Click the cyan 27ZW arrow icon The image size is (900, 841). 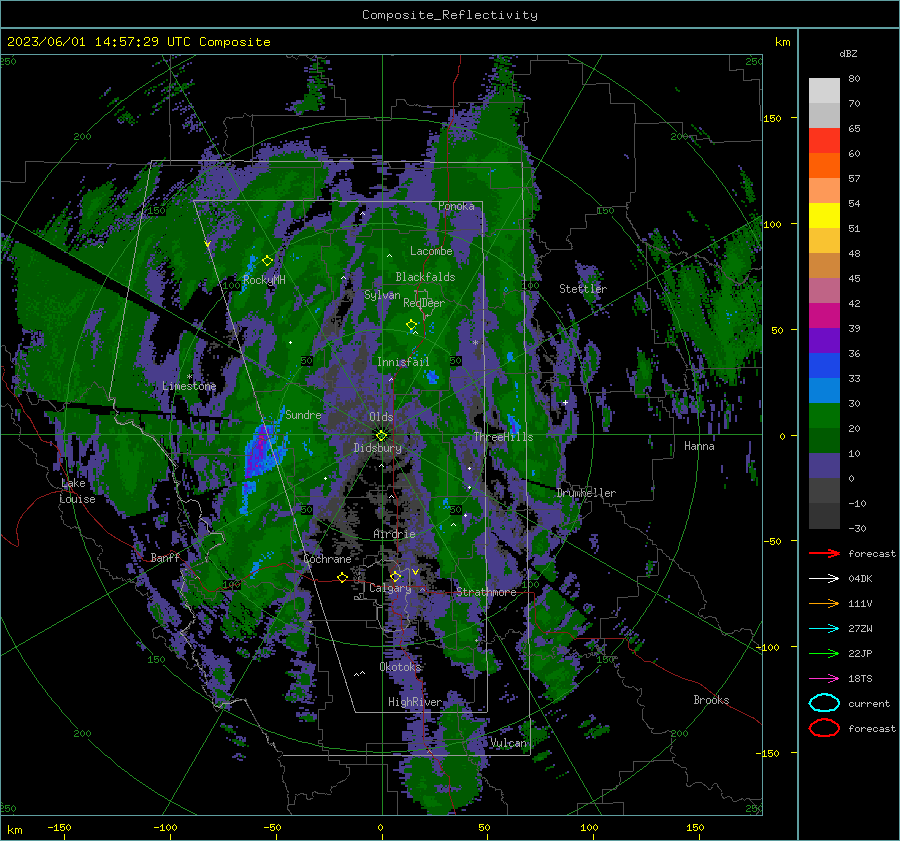[x=824, y=628]
